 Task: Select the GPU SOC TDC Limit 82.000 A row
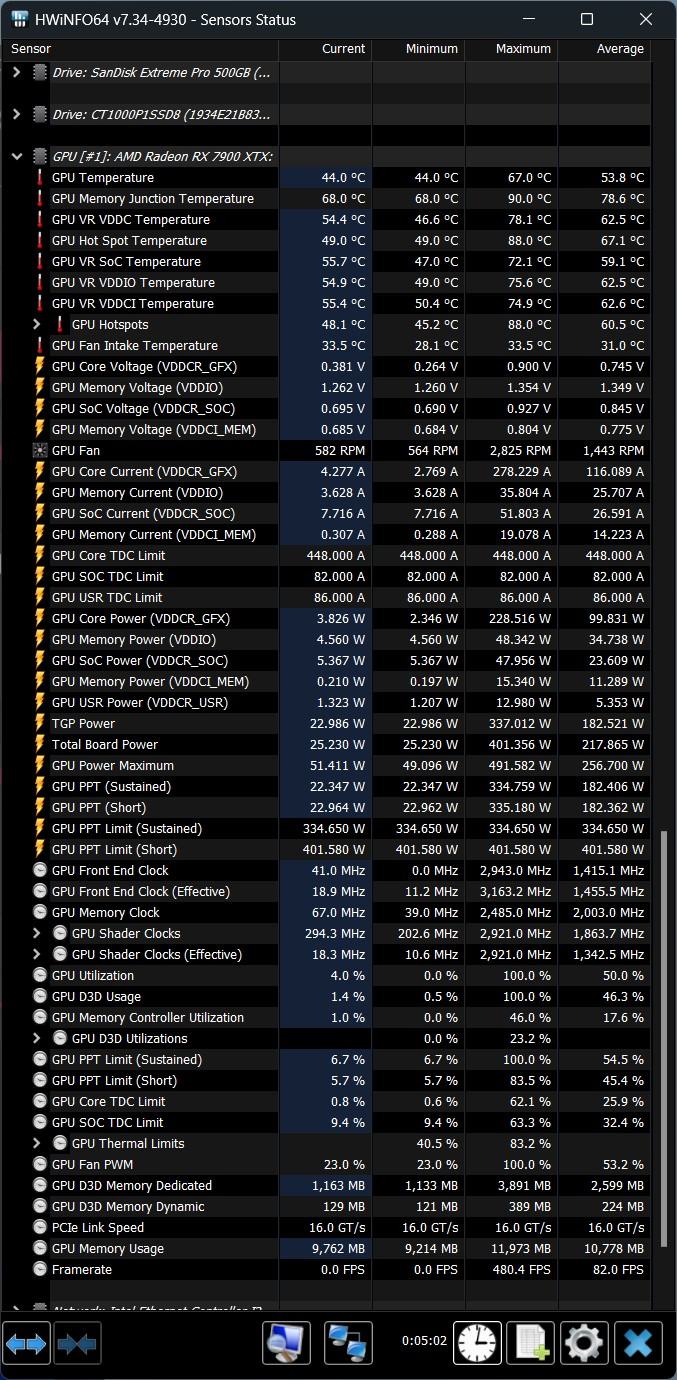click(327, 577)
